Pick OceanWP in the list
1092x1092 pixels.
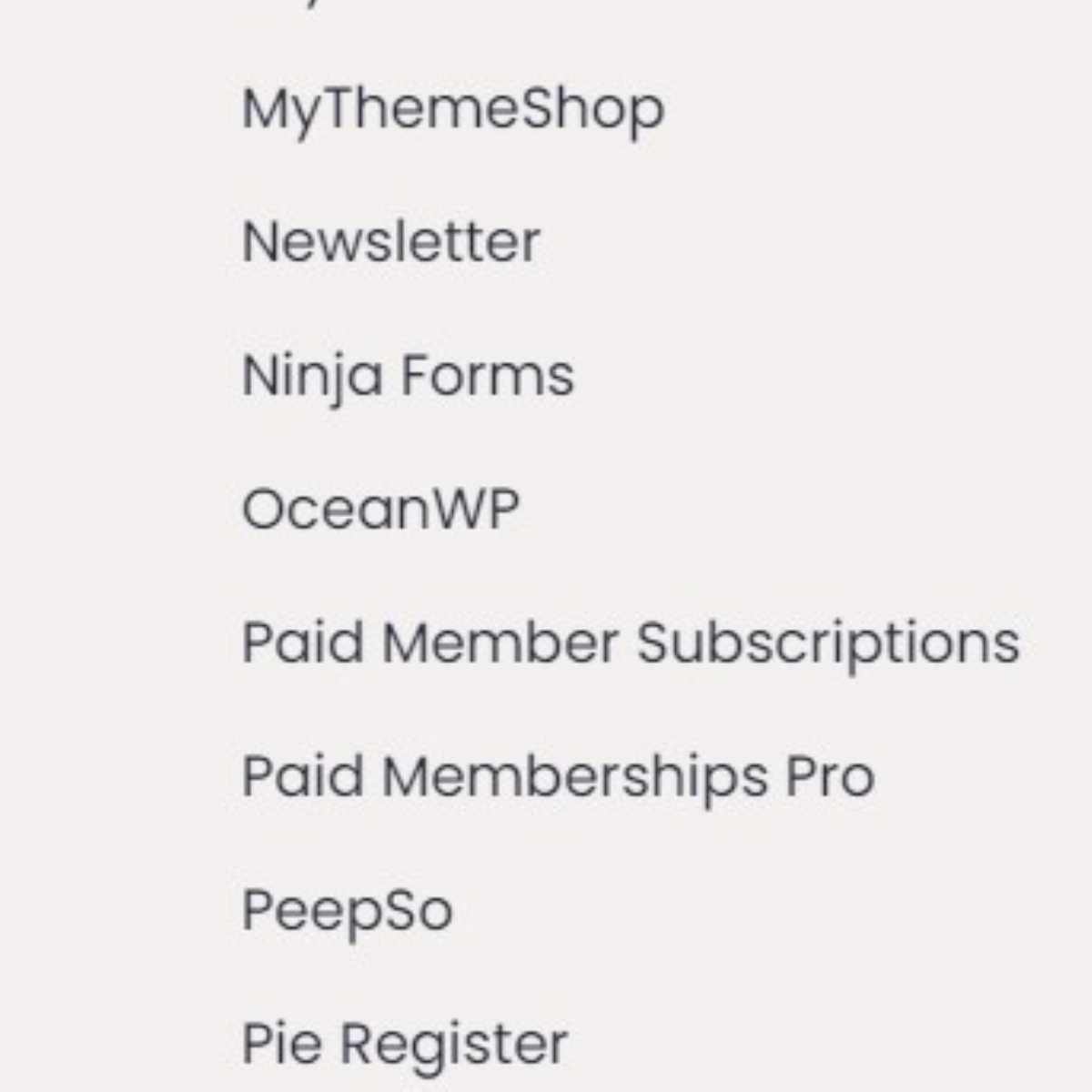379,510
